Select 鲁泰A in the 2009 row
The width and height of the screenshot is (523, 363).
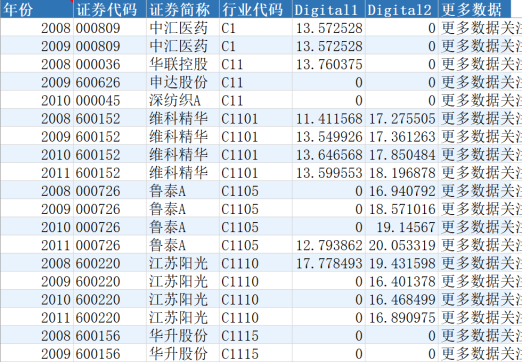tap(183, 209)
